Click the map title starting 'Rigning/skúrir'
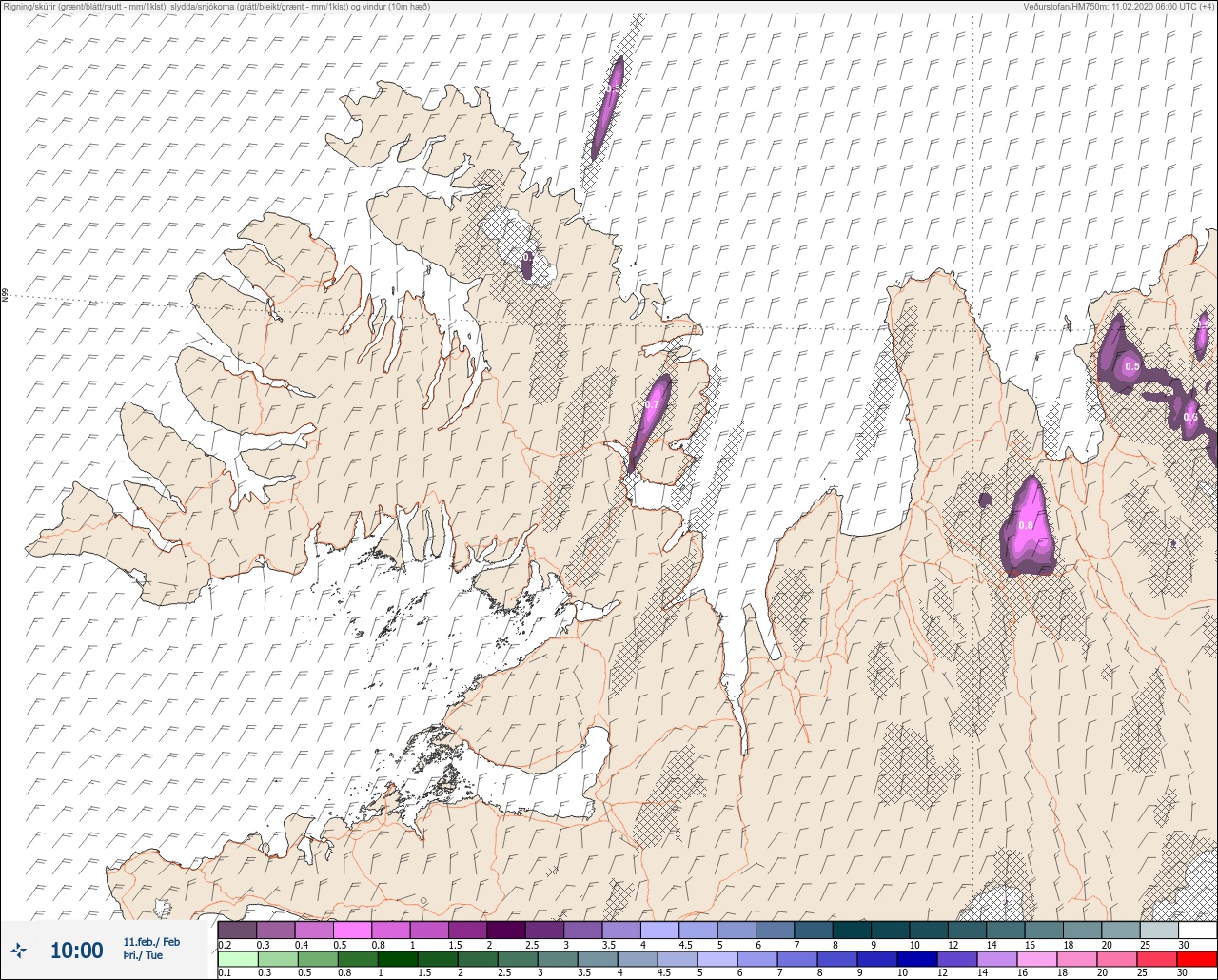 point(216,7)
